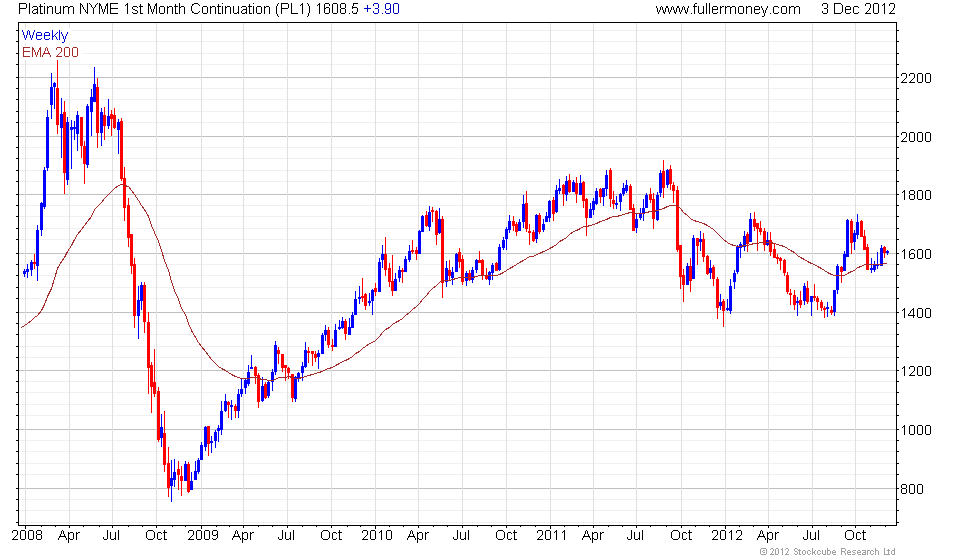Click the 1000 price axis label
This screenshot has height=560, width=980.
click(916, 430)
